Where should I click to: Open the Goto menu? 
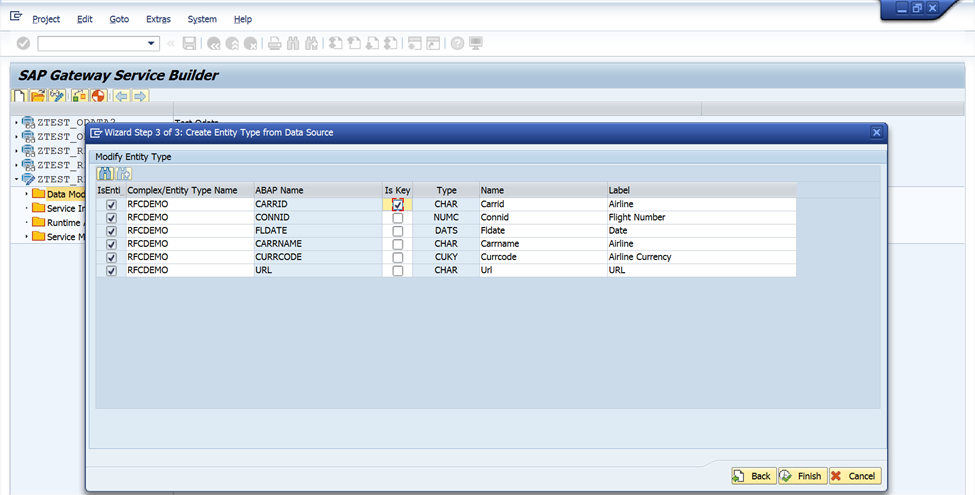point(119,19)
